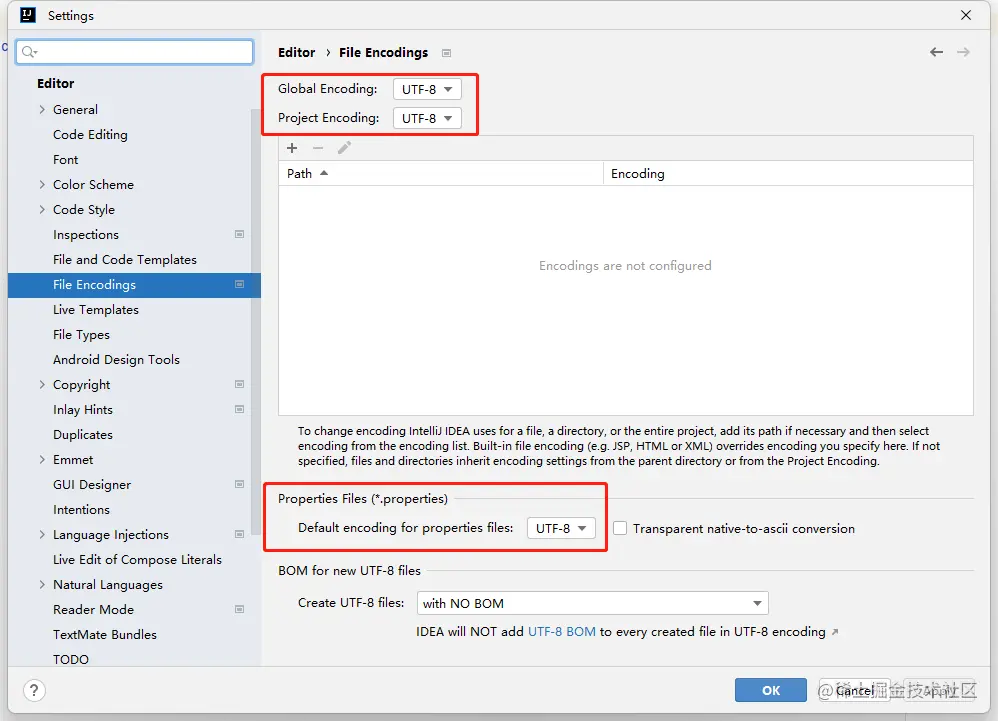Open File and Code Templates page
Viewport: 998px width, 721px height.
click(125, 260)
